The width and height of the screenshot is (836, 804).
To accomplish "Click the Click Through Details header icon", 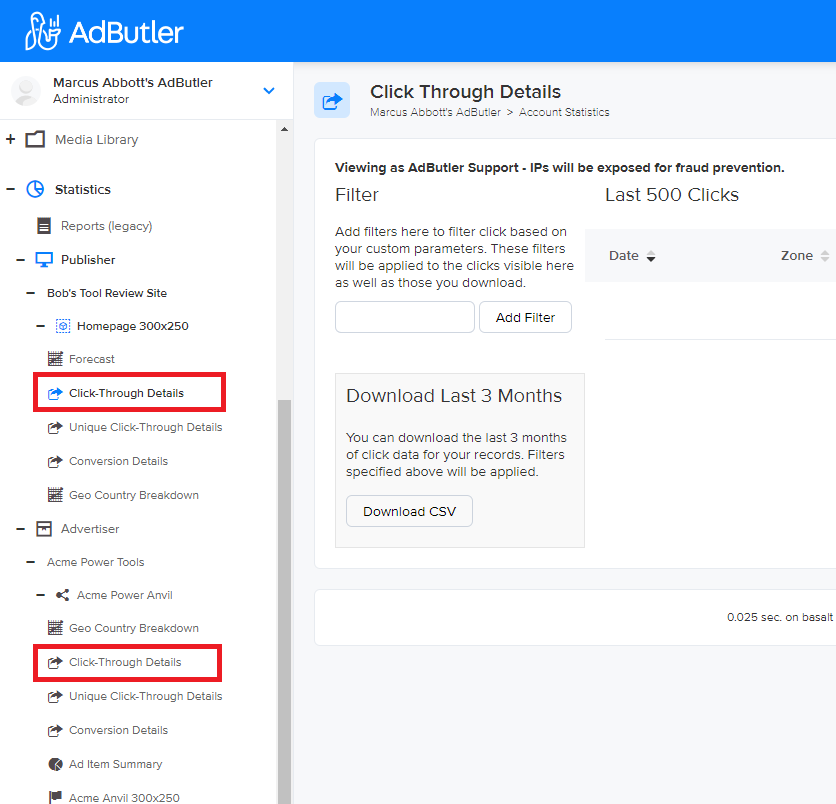I will point(332,100).
